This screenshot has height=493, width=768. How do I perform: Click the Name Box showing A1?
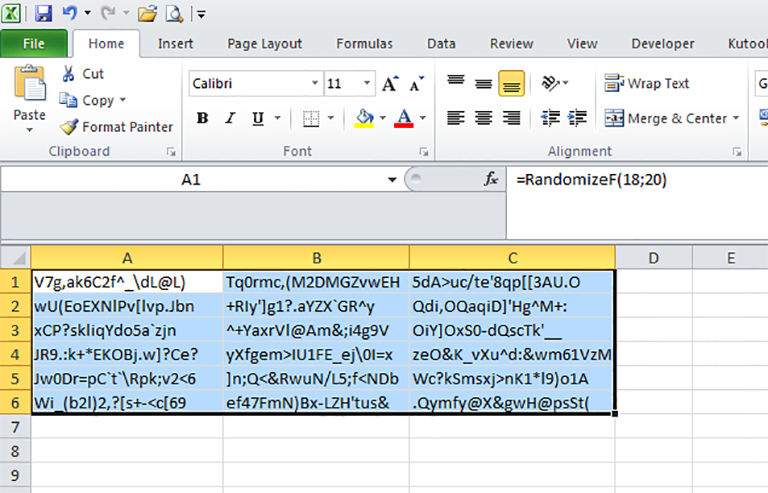pos(190,180)
